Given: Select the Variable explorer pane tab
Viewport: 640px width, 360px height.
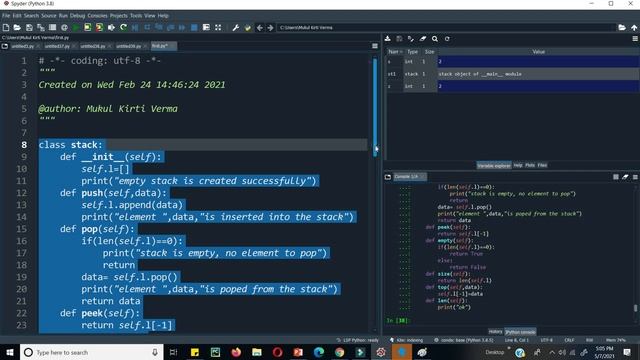Looking at the screenshot, I should point(494,165).
